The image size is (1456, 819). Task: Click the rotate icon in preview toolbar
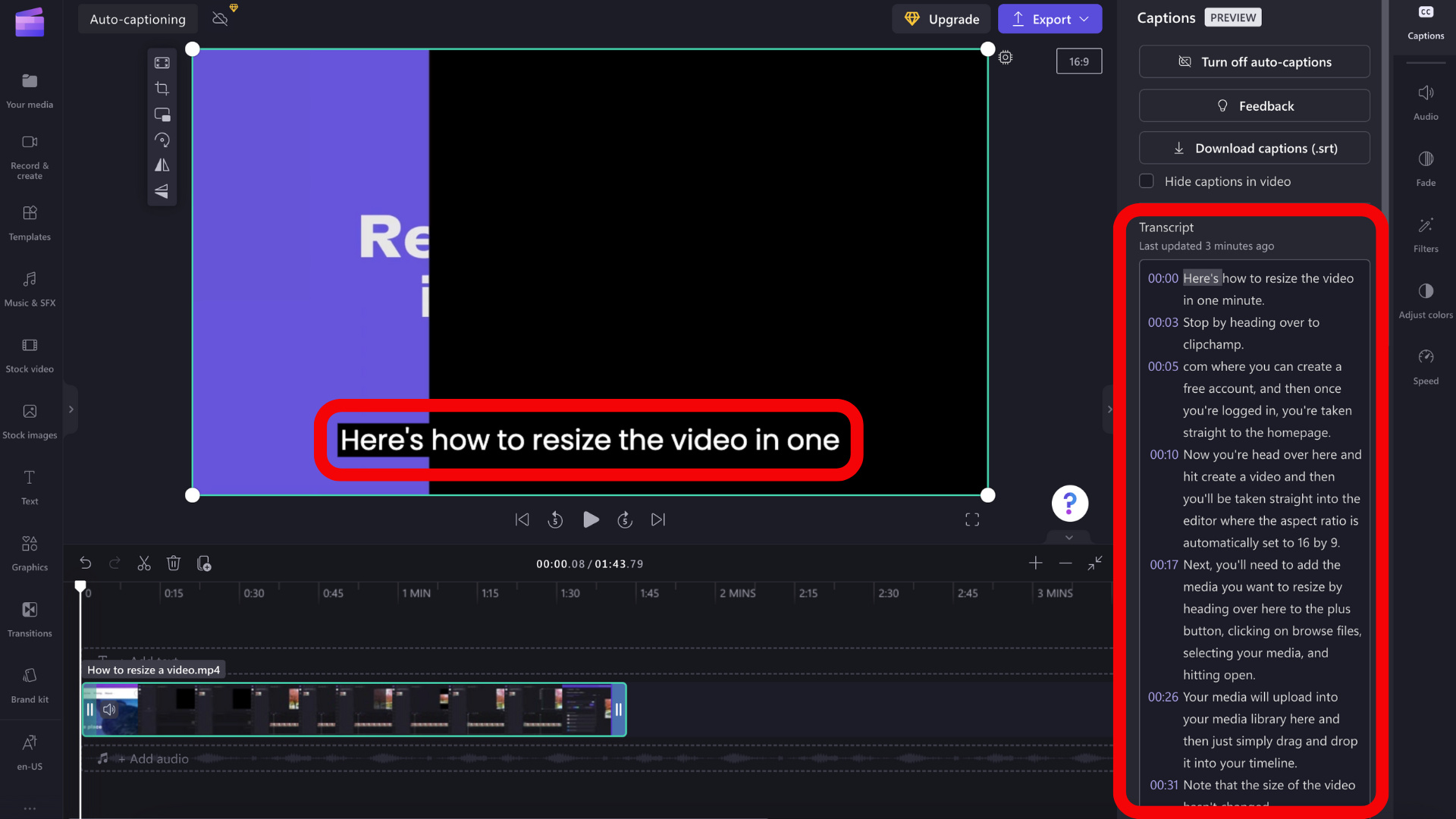(162, 140)
